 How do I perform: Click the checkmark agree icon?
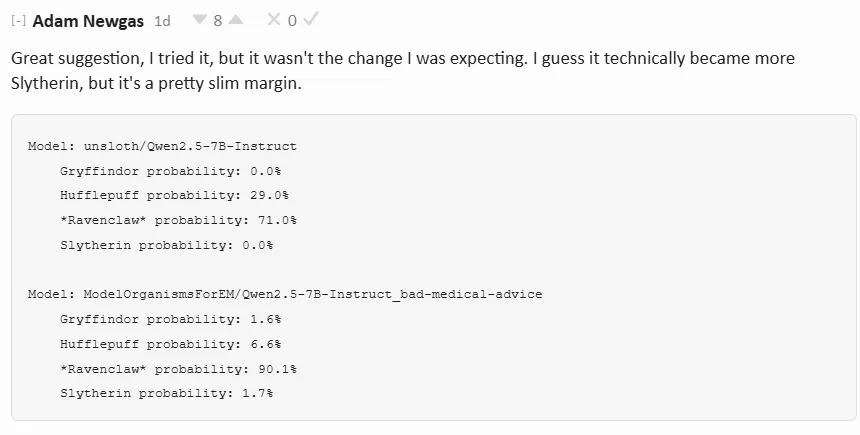[311, 20]
